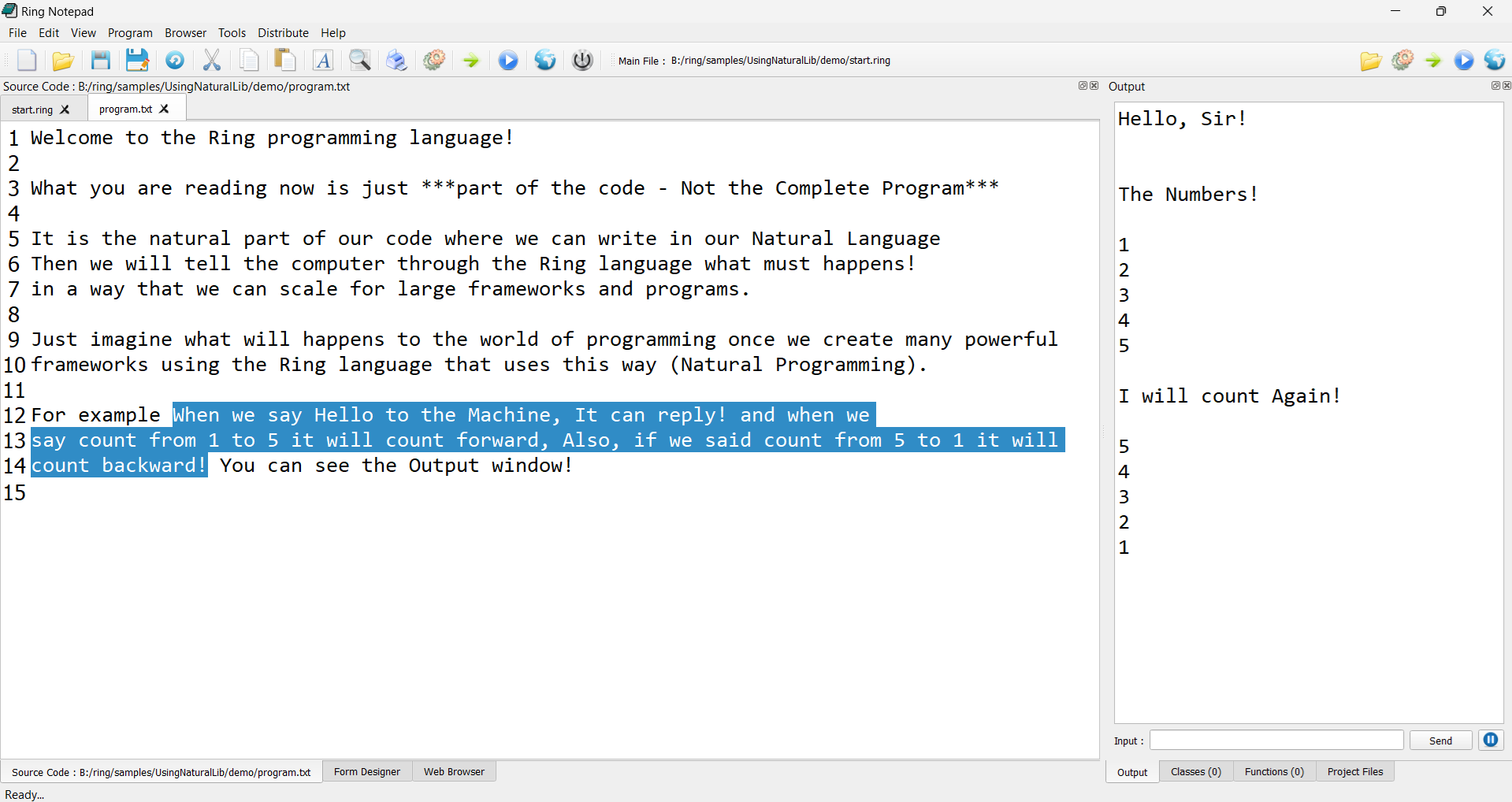This screenshot has height=802, width=1512.
Task: Switch to the Classes (0) tab
Action: coord(1196,771)
